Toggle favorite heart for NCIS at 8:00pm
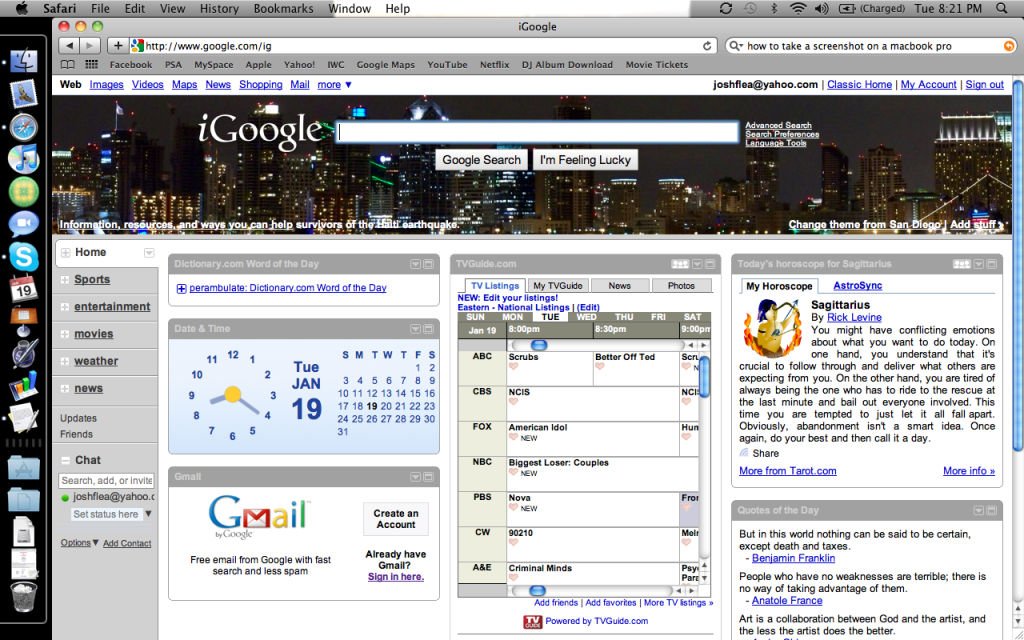 coord(513,402)
